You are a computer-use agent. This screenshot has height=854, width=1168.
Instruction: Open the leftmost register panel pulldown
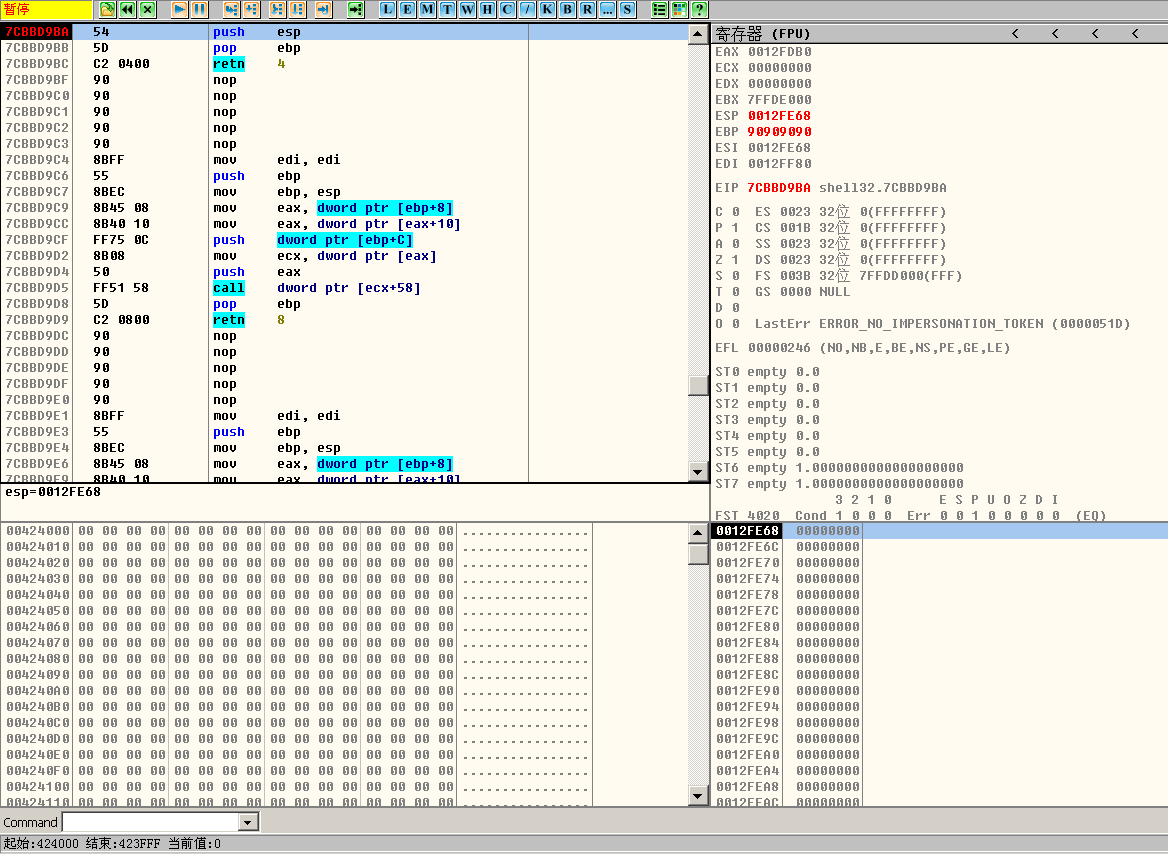tap(1014, 33)
